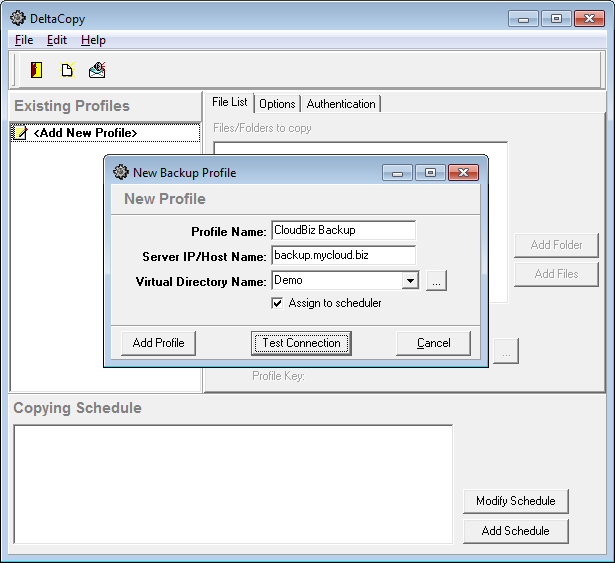Select the <Add New Profile> list entry
The height and width of the screenshot is (563, 615).
point(85,133)
